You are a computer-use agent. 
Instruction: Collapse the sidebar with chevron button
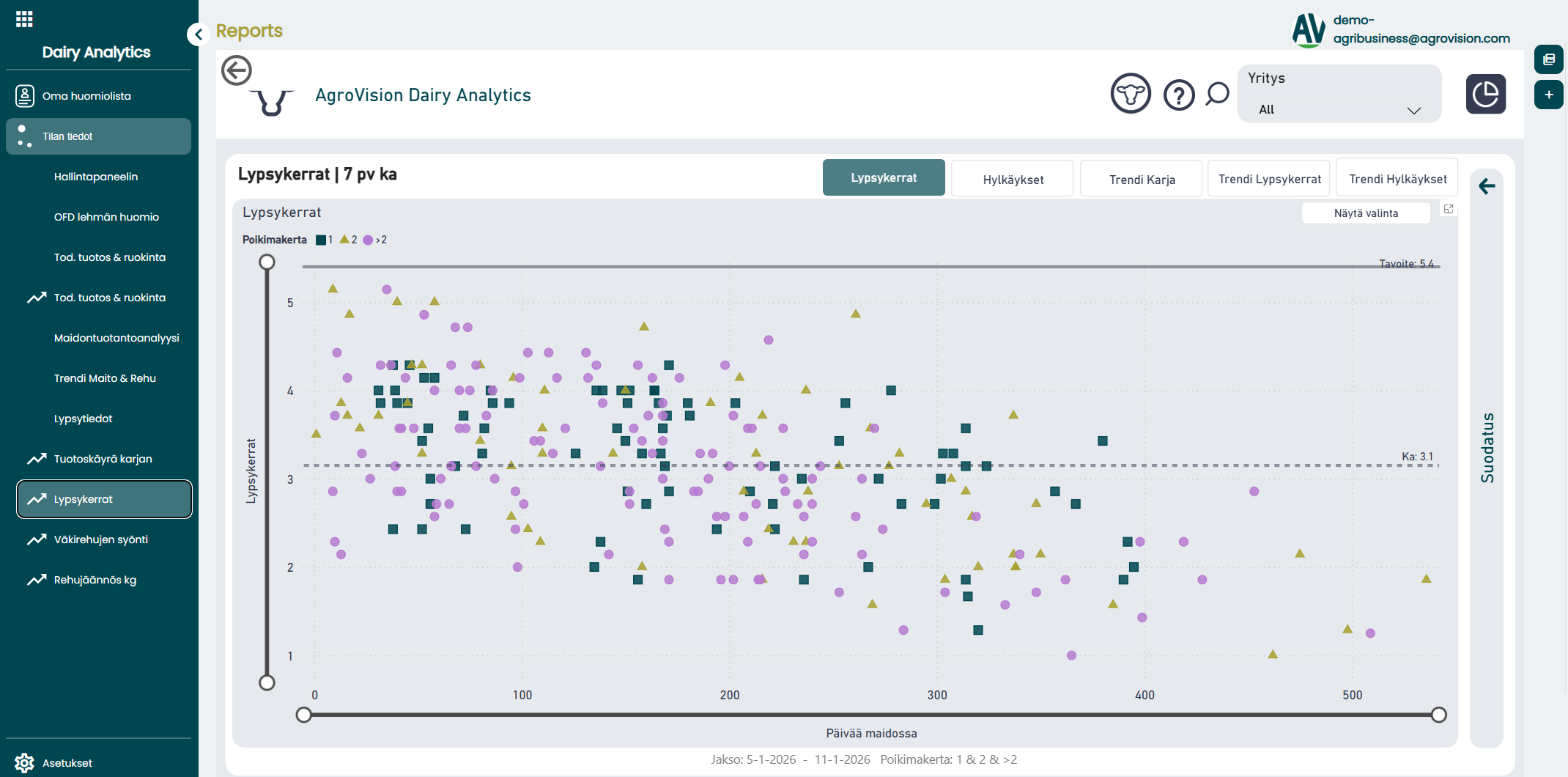point(198,34)
